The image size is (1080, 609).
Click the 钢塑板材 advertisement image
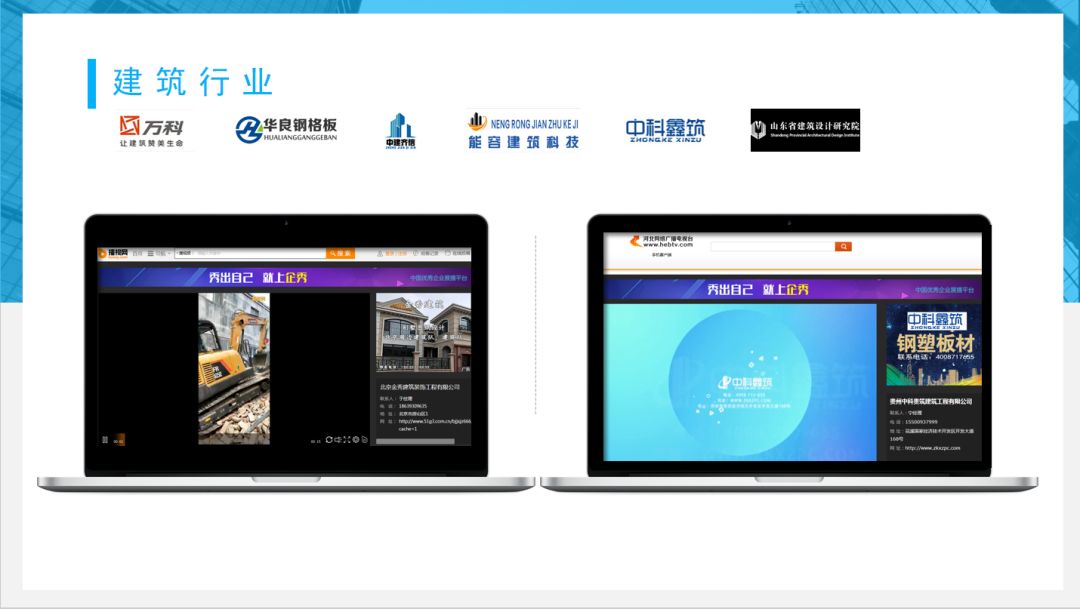[x=933, y=344]
